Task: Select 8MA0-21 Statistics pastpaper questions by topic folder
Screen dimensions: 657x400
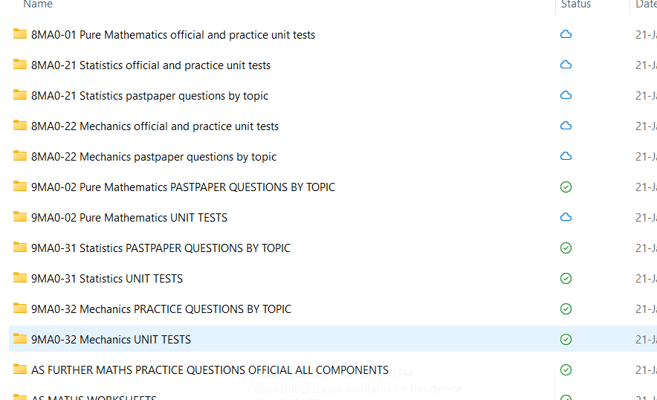Action: coord(149,96)
